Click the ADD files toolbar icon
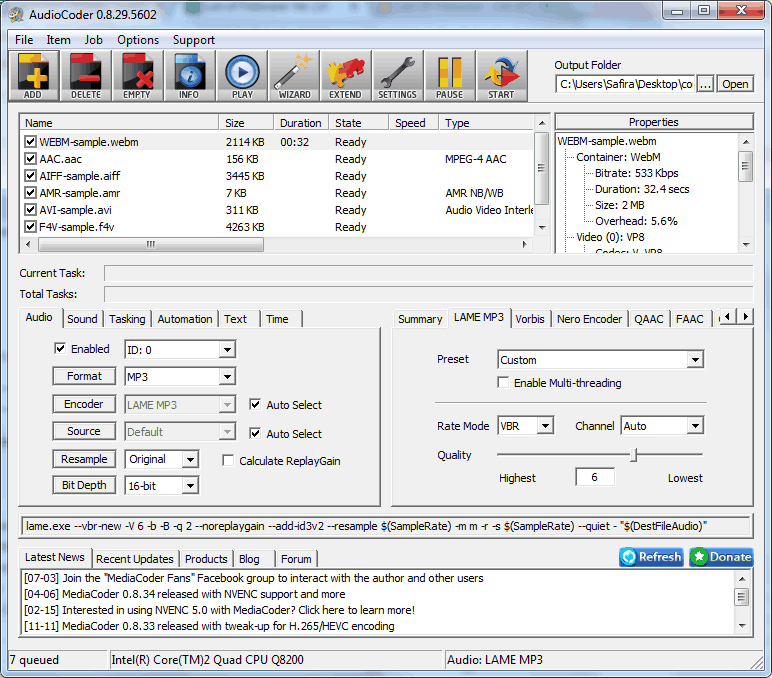 [33, 76]
